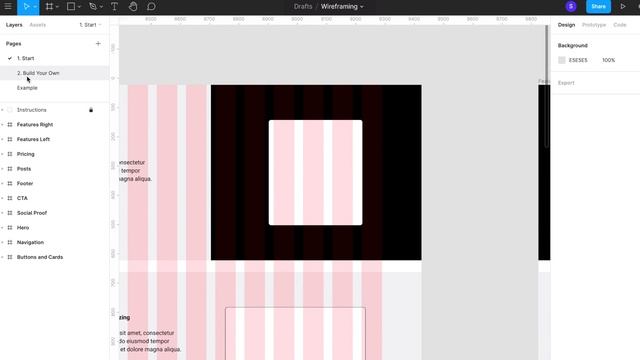
Task: Select the Features Left frame layer
Action: pyautogui.click(x=33, y=139)
